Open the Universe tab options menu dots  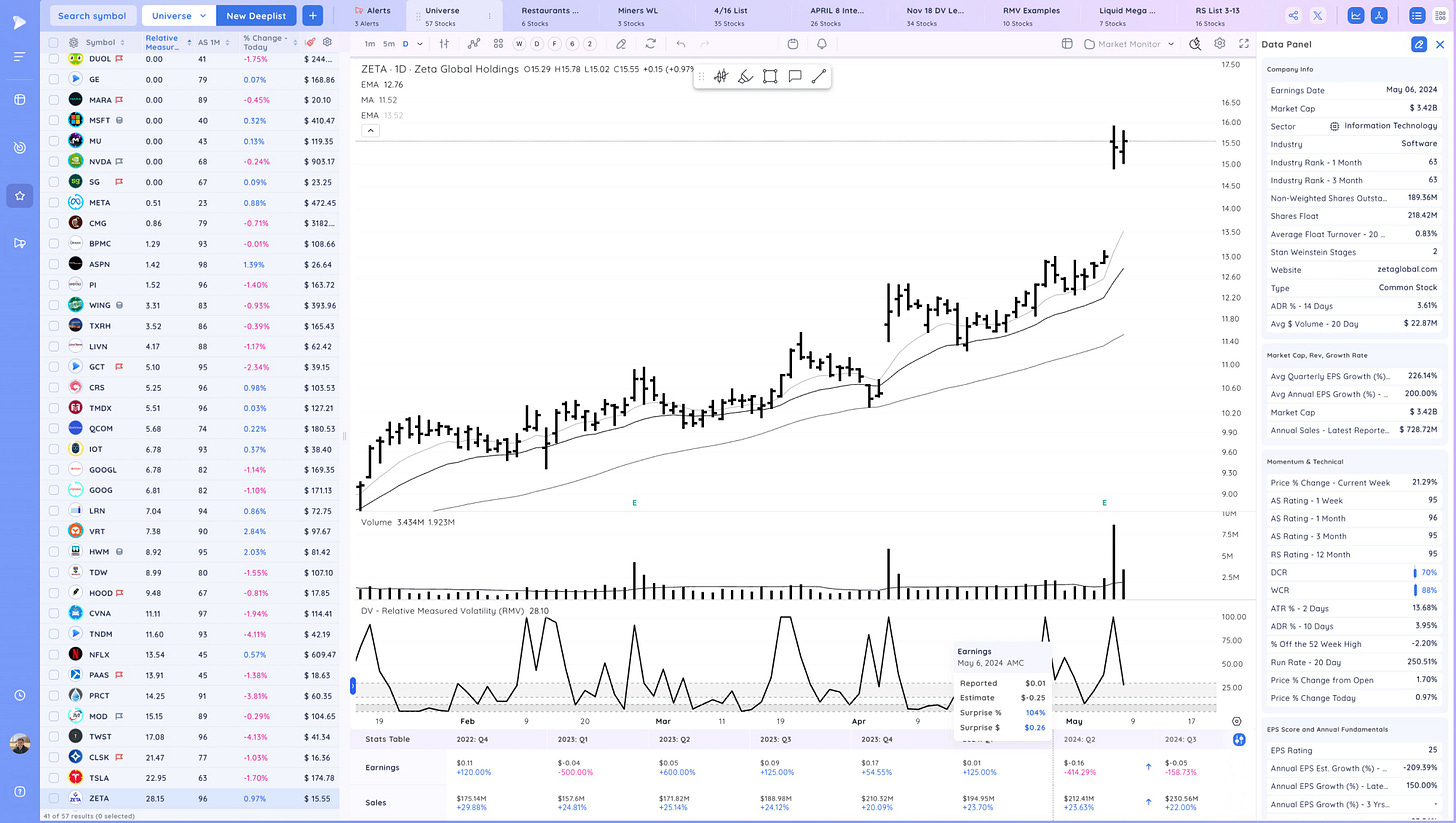tap(489, 16)
